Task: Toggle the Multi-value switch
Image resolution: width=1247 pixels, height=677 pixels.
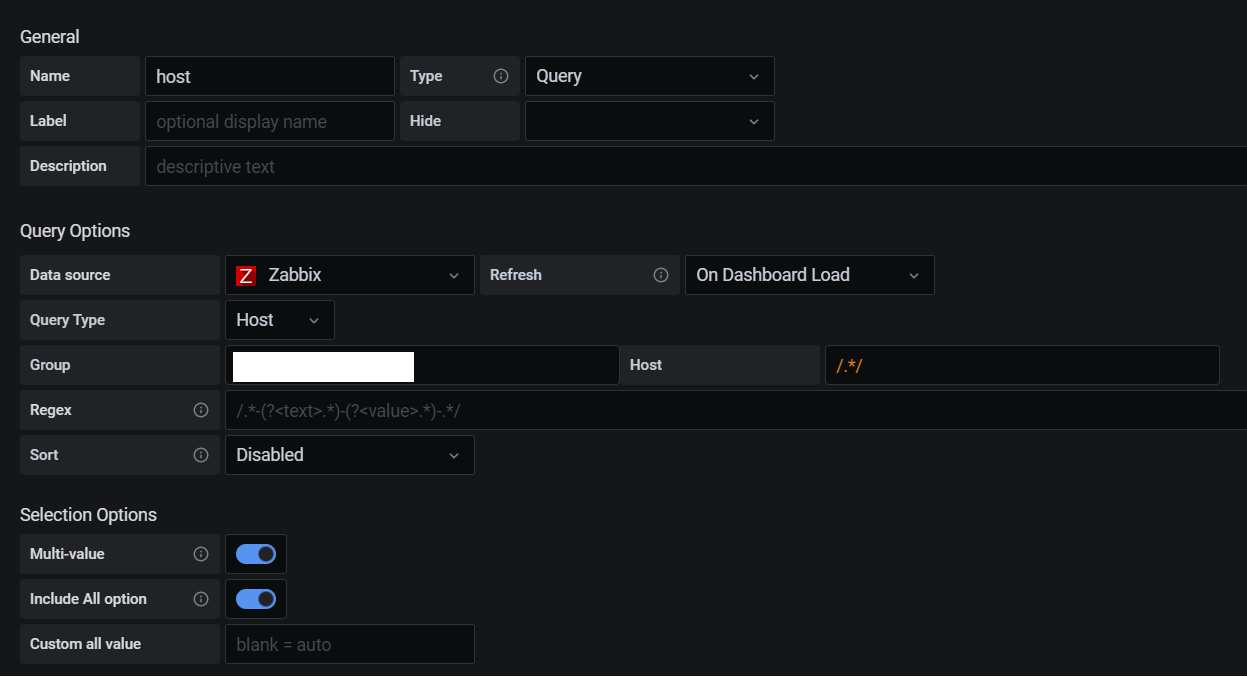Action: tap(256, 554)
